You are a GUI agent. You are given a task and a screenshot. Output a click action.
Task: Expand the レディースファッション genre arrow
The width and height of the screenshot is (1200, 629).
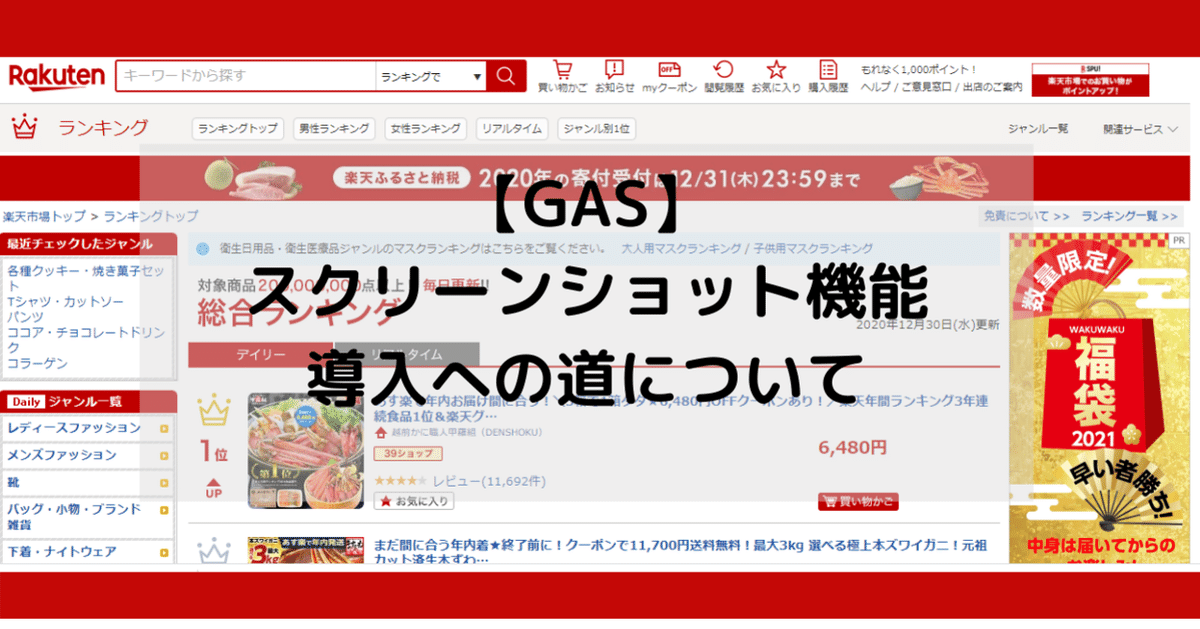(x=164, y=428)
